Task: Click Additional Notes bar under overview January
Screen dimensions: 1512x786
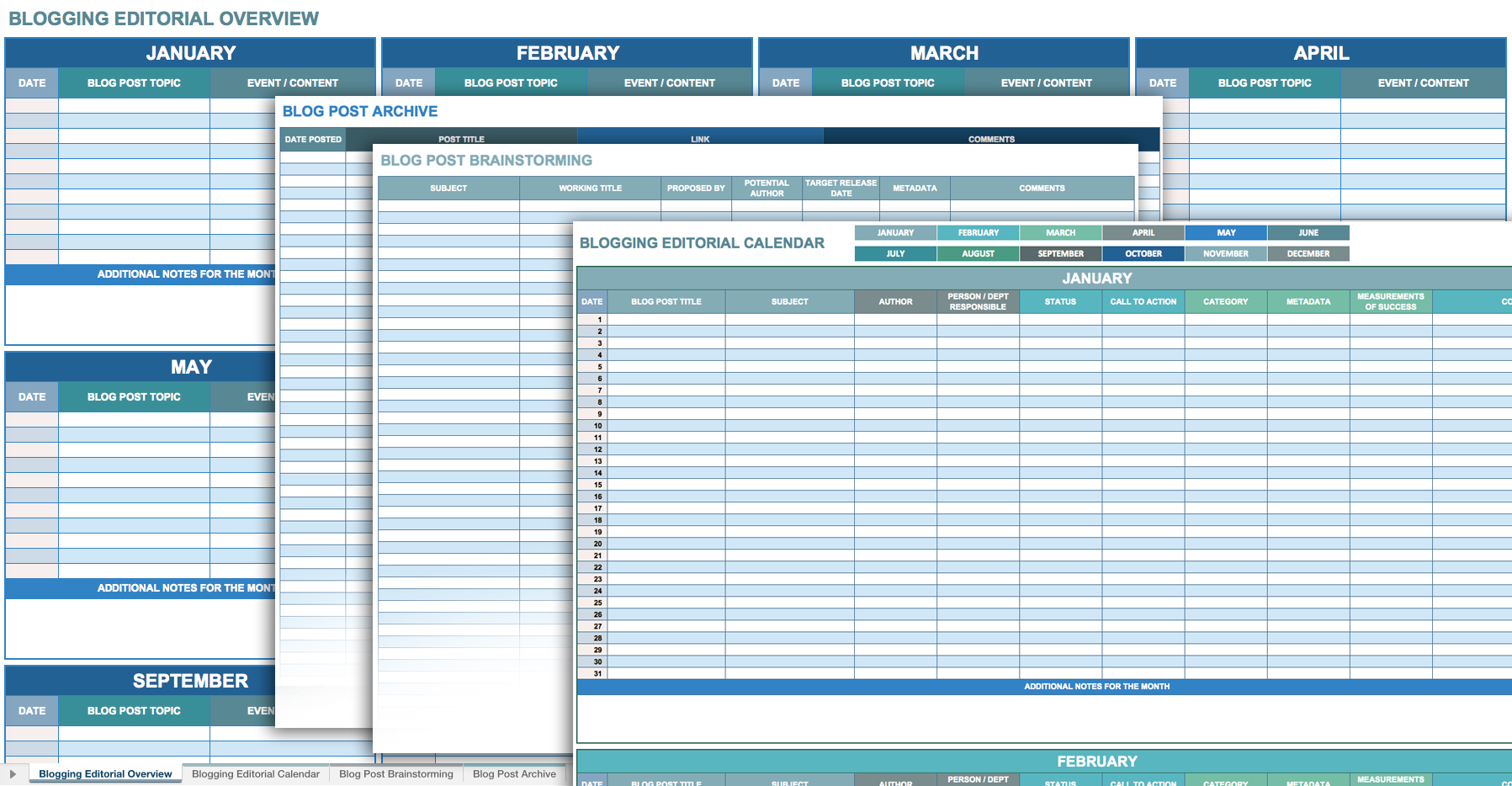Action: [141, 274]
